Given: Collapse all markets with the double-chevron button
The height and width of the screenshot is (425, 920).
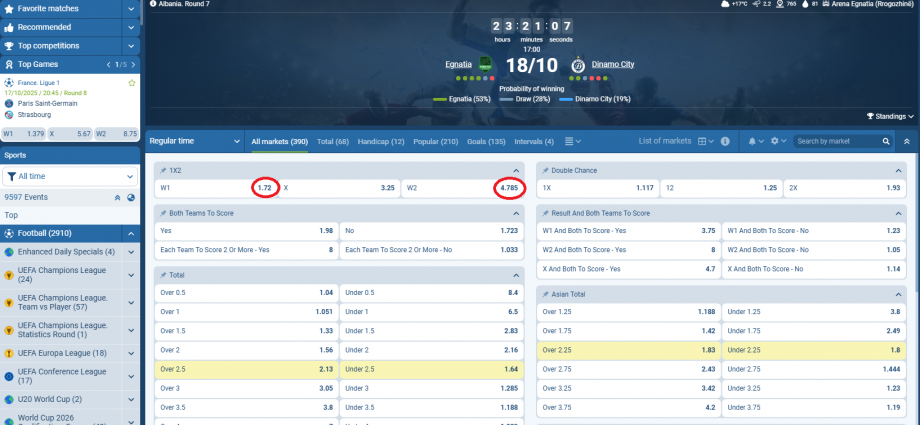Looking at the screenshot, I should click(907, 141).
